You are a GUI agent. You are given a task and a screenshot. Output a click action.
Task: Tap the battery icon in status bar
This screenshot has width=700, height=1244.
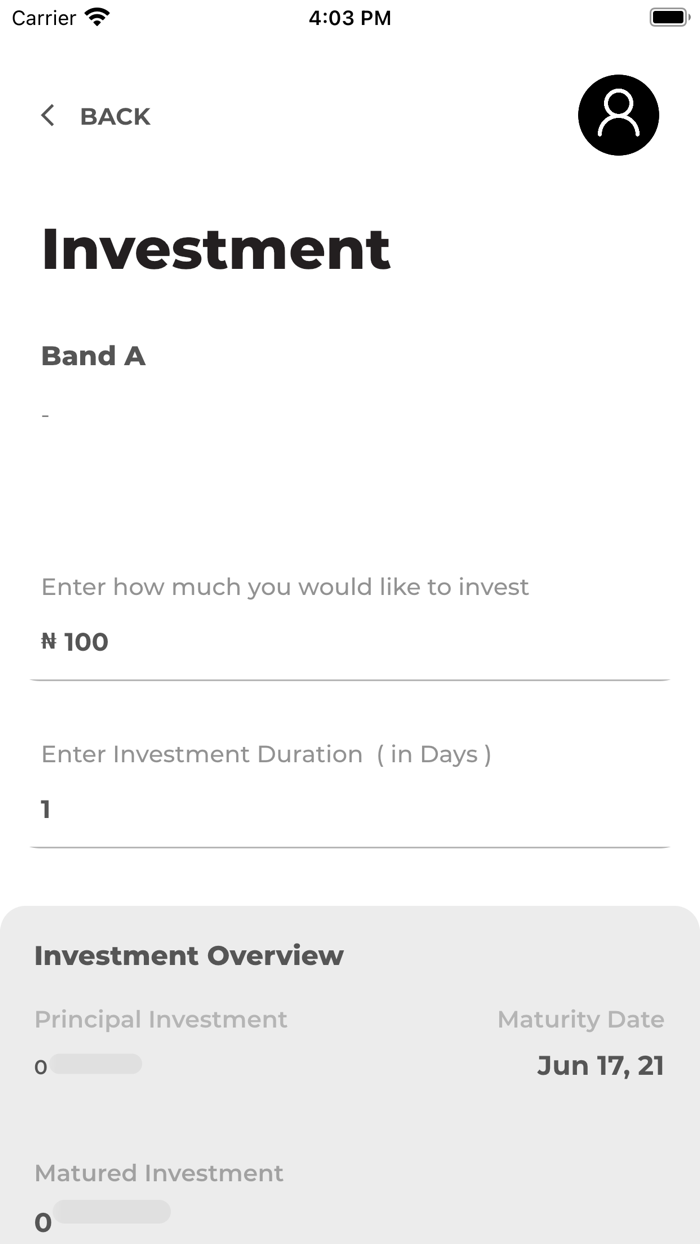tap(669, 17)
